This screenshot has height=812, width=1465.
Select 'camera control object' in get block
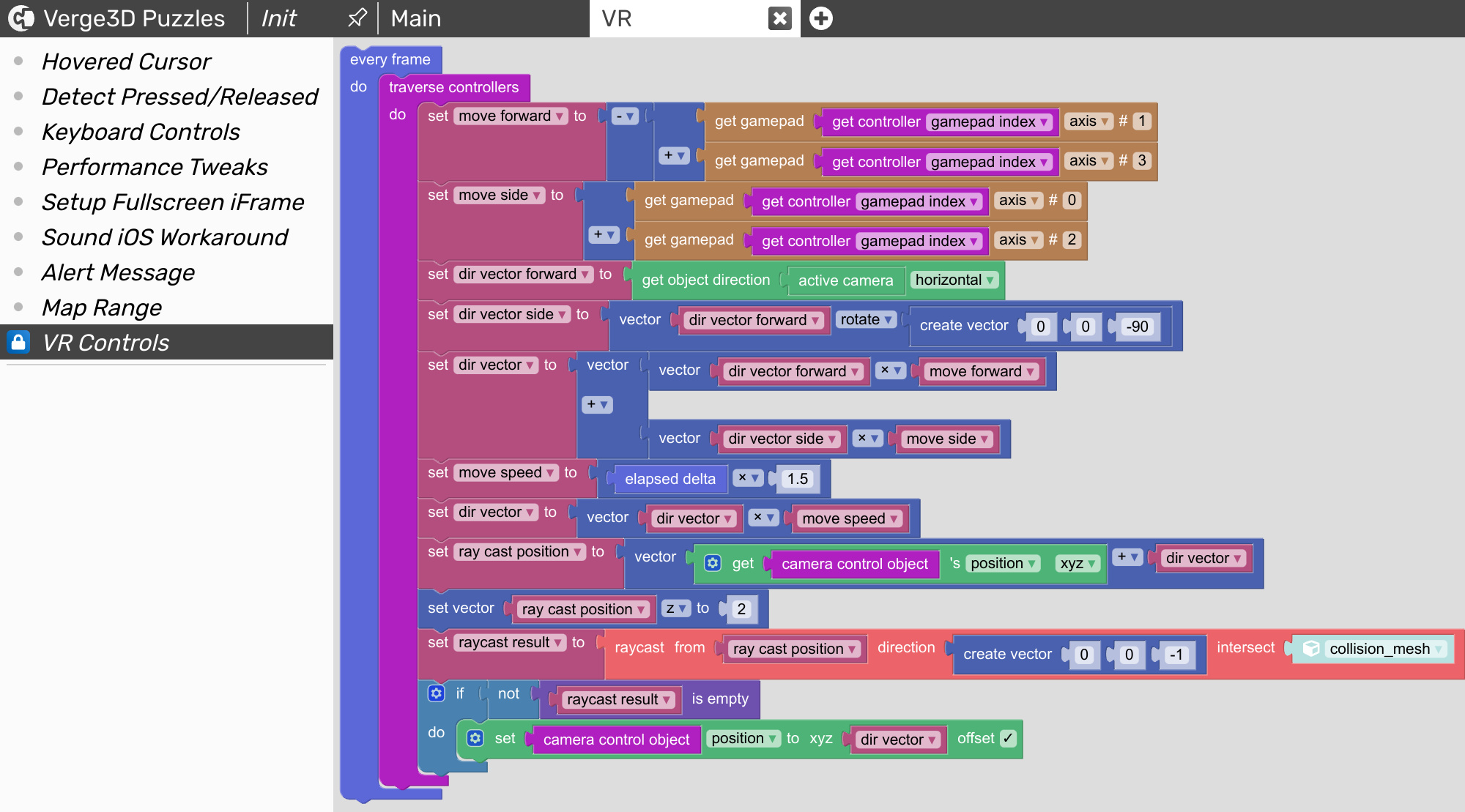pyautogui.click(x=854, y=564)
